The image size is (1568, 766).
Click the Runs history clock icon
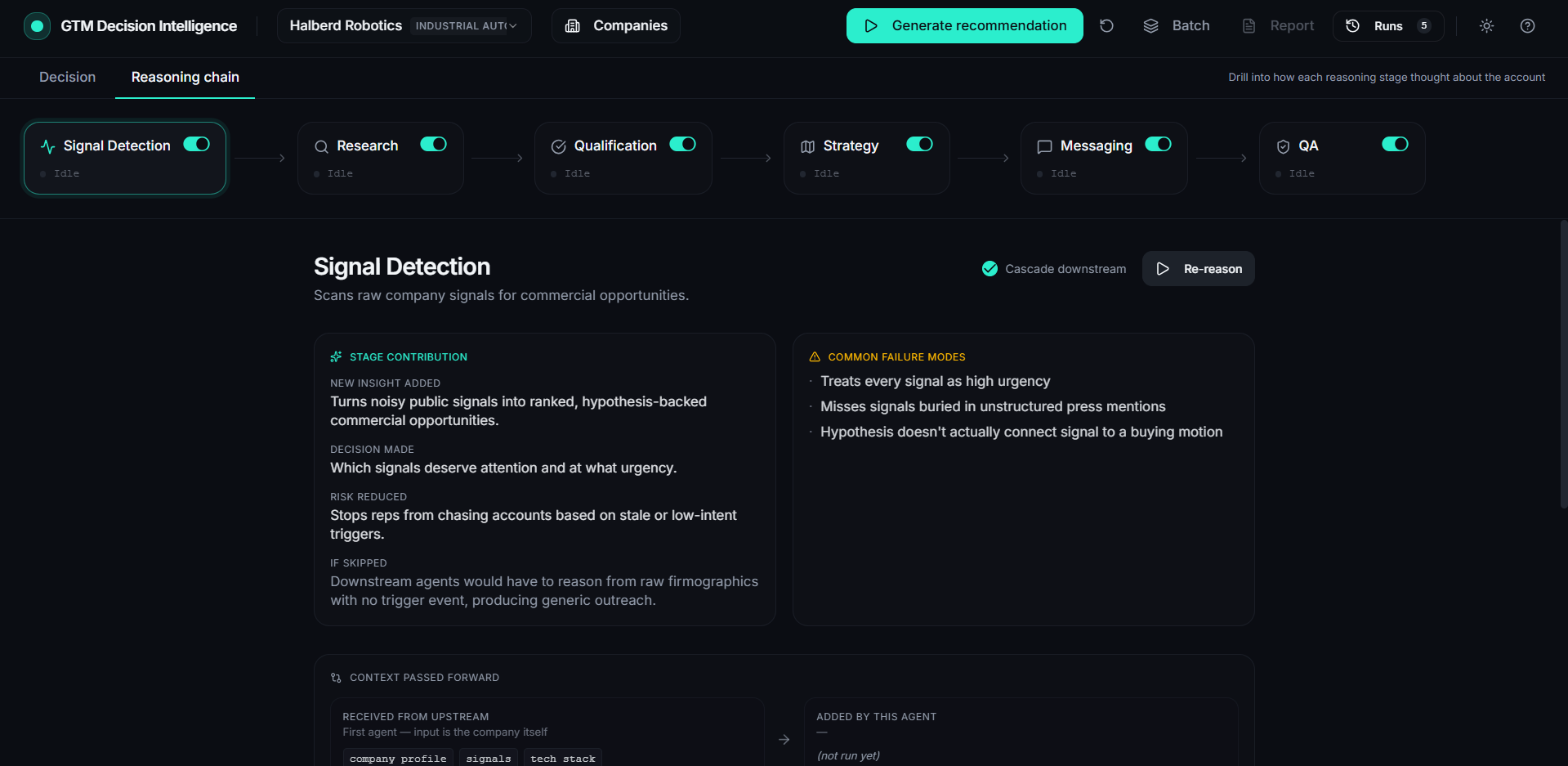(1353, 26)
